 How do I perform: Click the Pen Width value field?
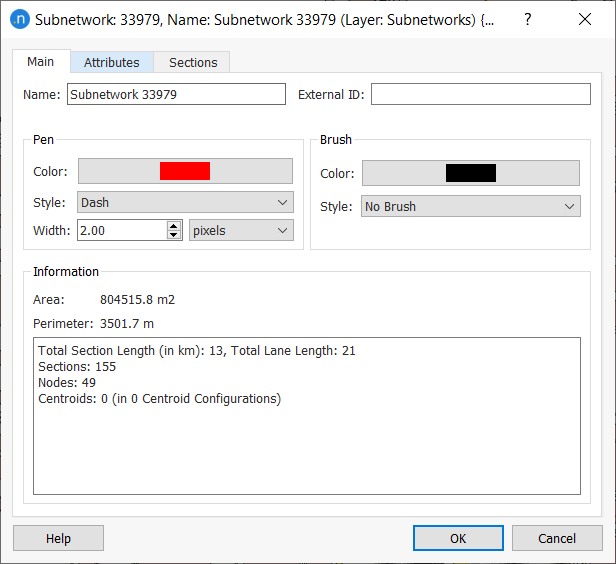pos(123,230)
